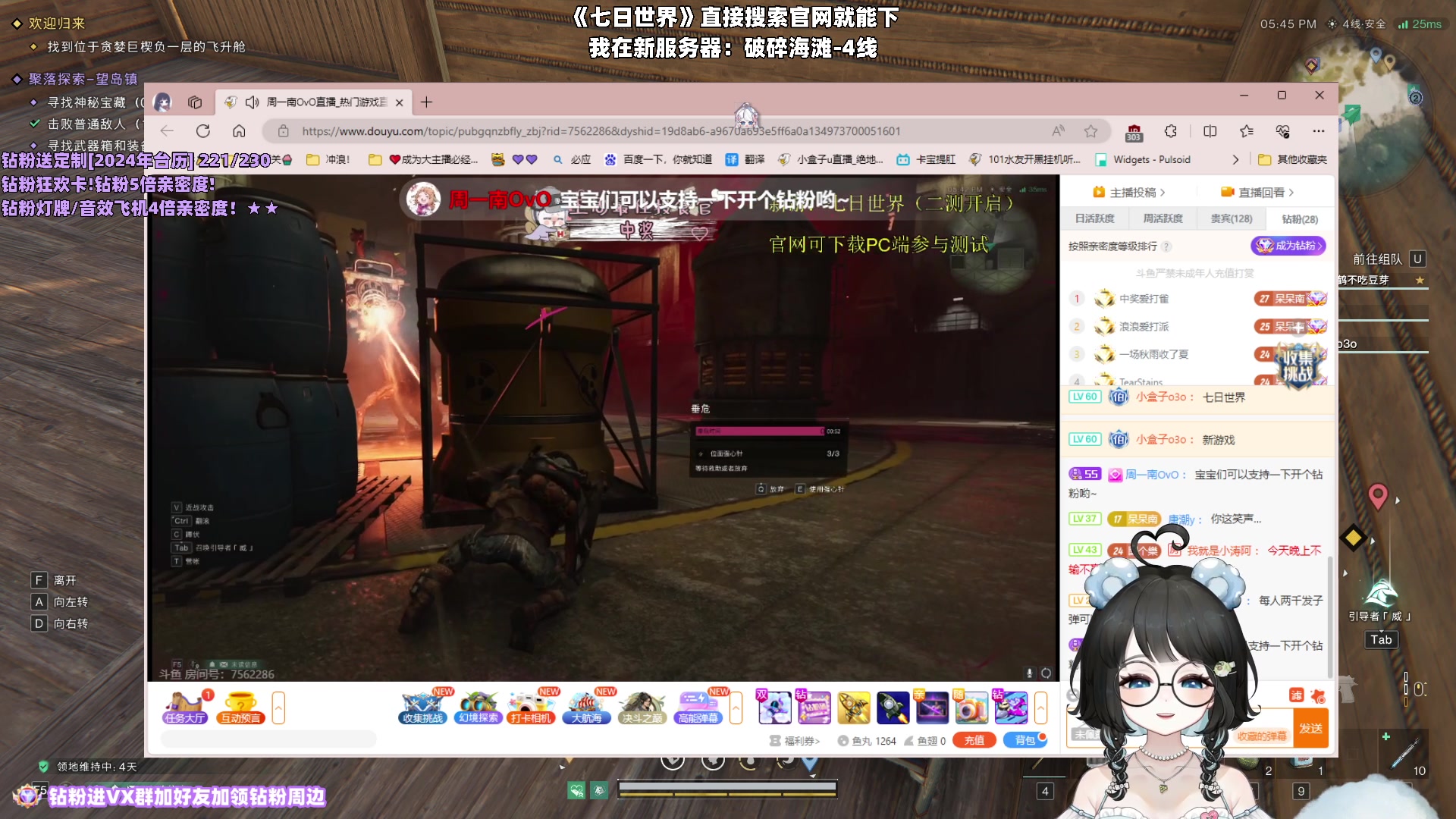Select the rocket gift icon
The height and width of the screenshot is (819, 1456).
pyautogui.click(x=893, y=708)
